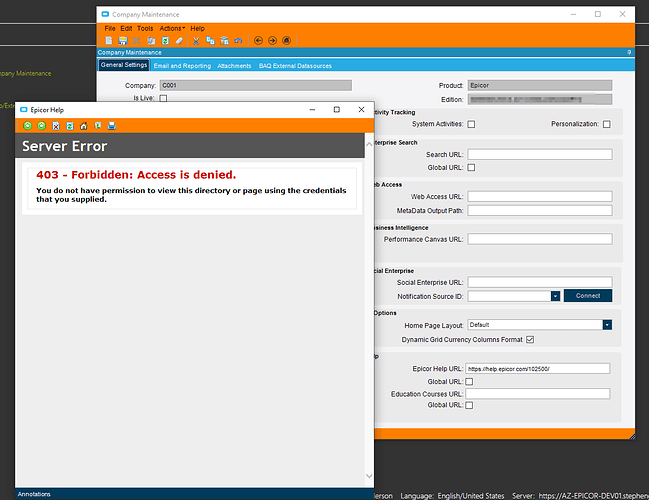Click the Stop loading red X icon in Epicor Help
This screenshot has width=649, height=500.
pyautogui.click(x=56, y=126)
